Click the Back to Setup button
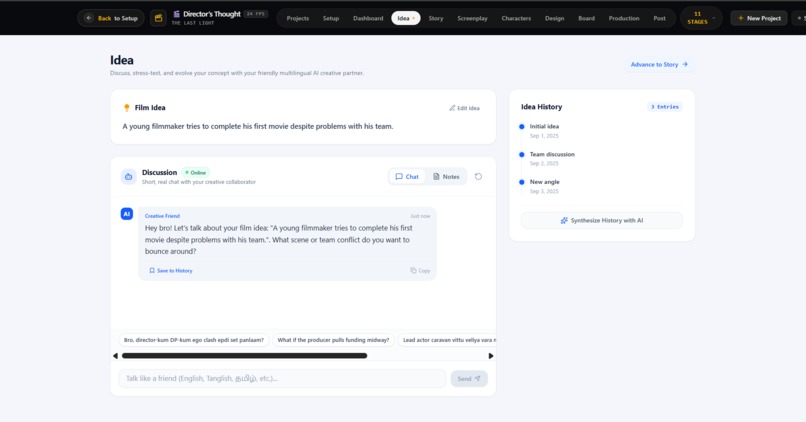Viewport: 806px width, 422px height. 111,18
